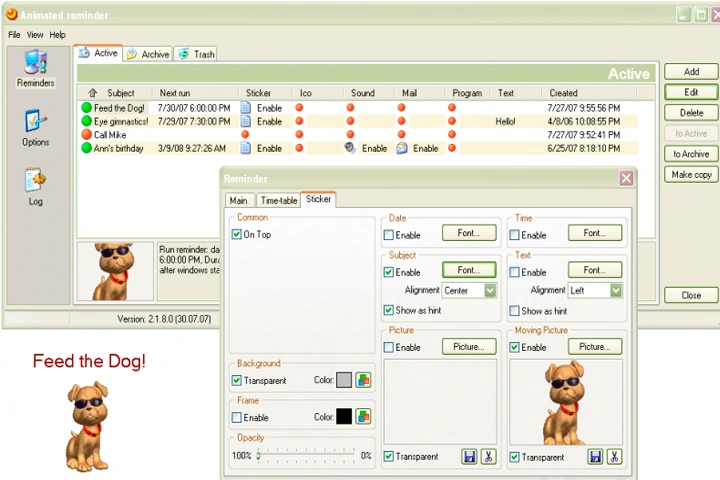The height and width of the screenshot is (480, 720).
Task: Open Font dialog for Date
Action: tap(469, 233)
